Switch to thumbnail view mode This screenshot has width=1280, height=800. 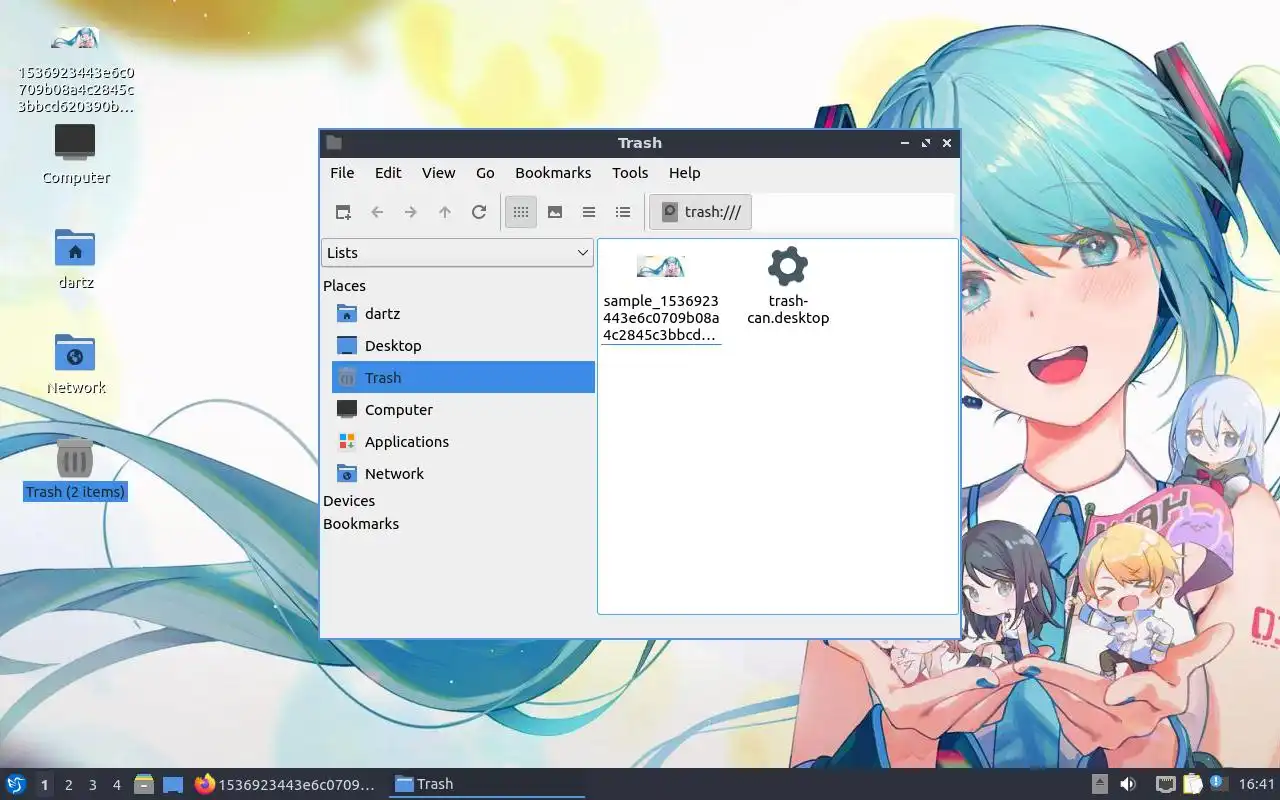click(x=555, y=212)
